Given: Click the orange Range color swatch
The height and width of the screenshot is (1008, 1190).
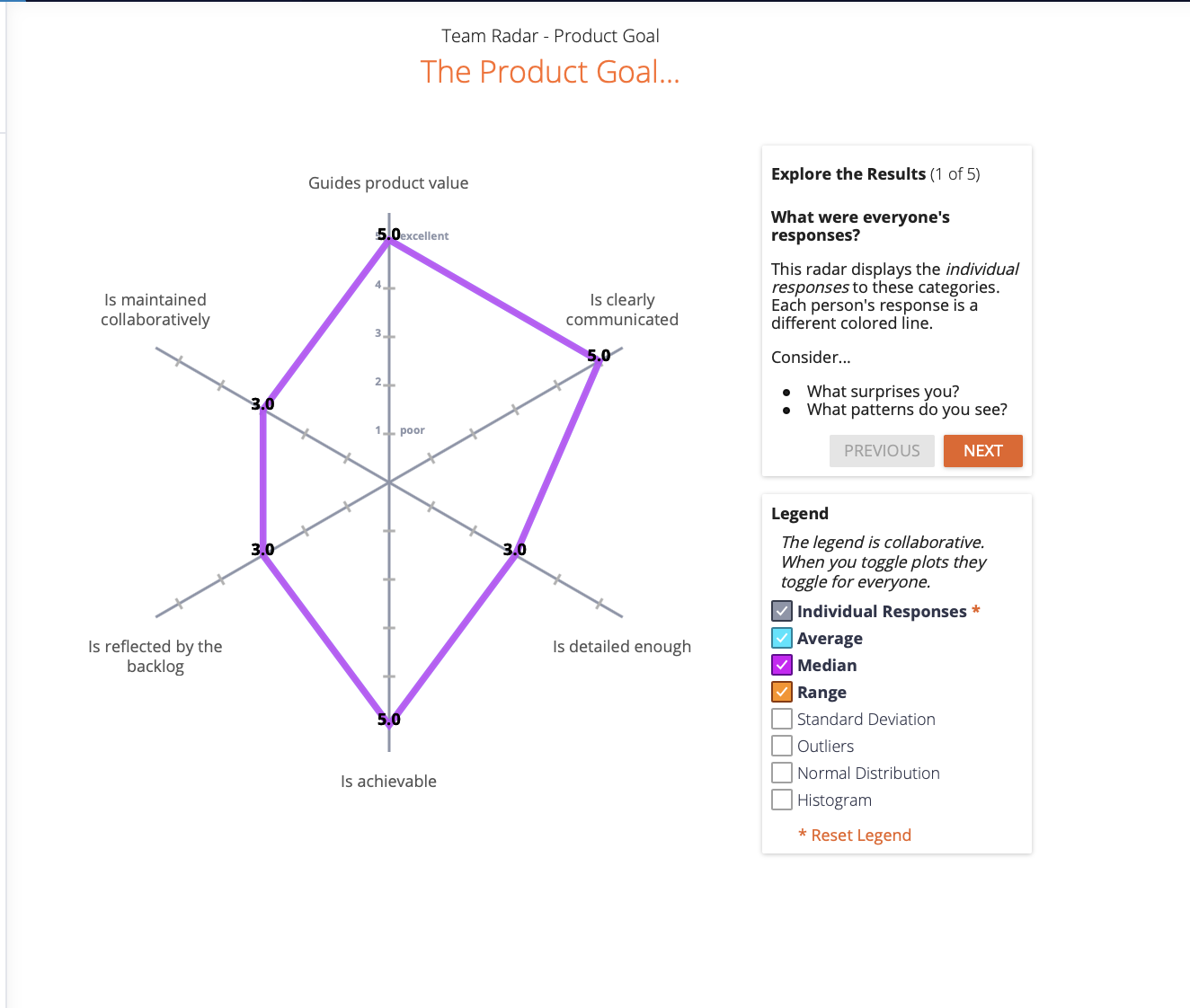Looking at the screenshot, I should (782, 692).
